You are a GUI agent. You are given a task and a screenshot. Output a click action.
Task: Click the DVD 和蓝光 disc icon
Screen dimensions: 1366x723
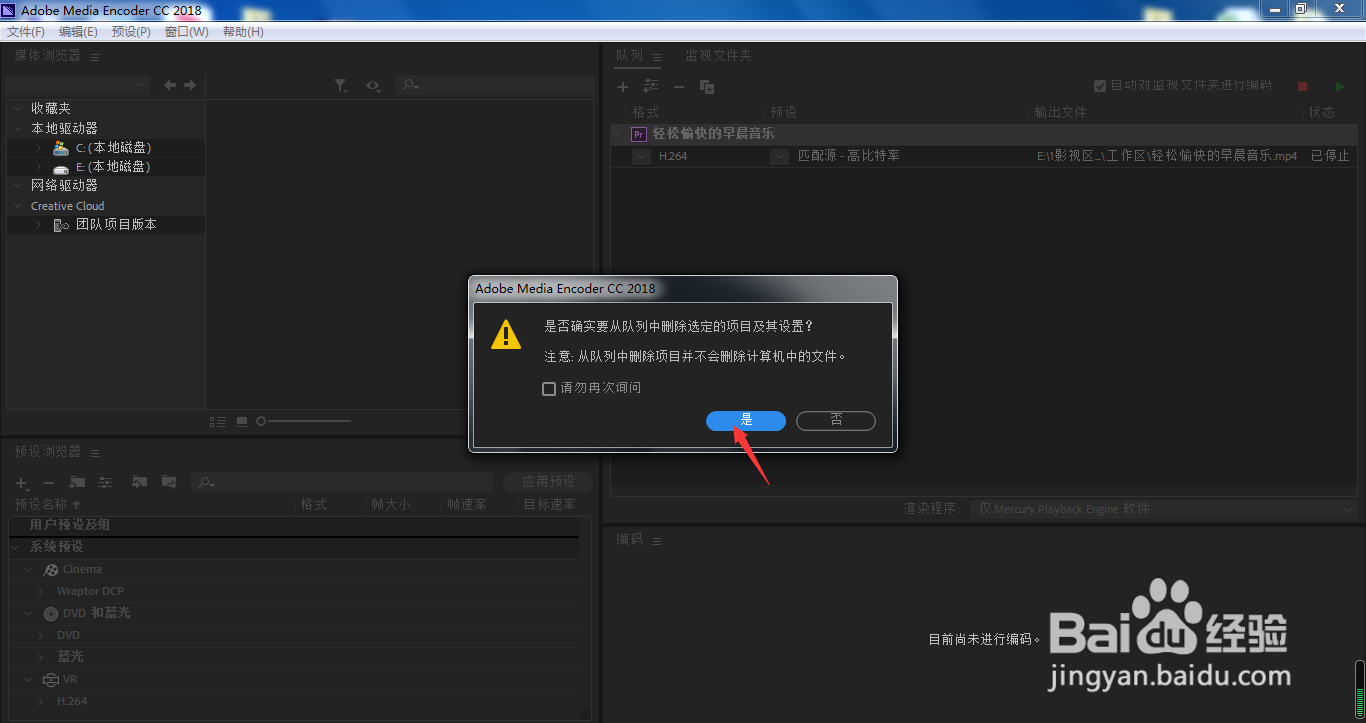51,613
